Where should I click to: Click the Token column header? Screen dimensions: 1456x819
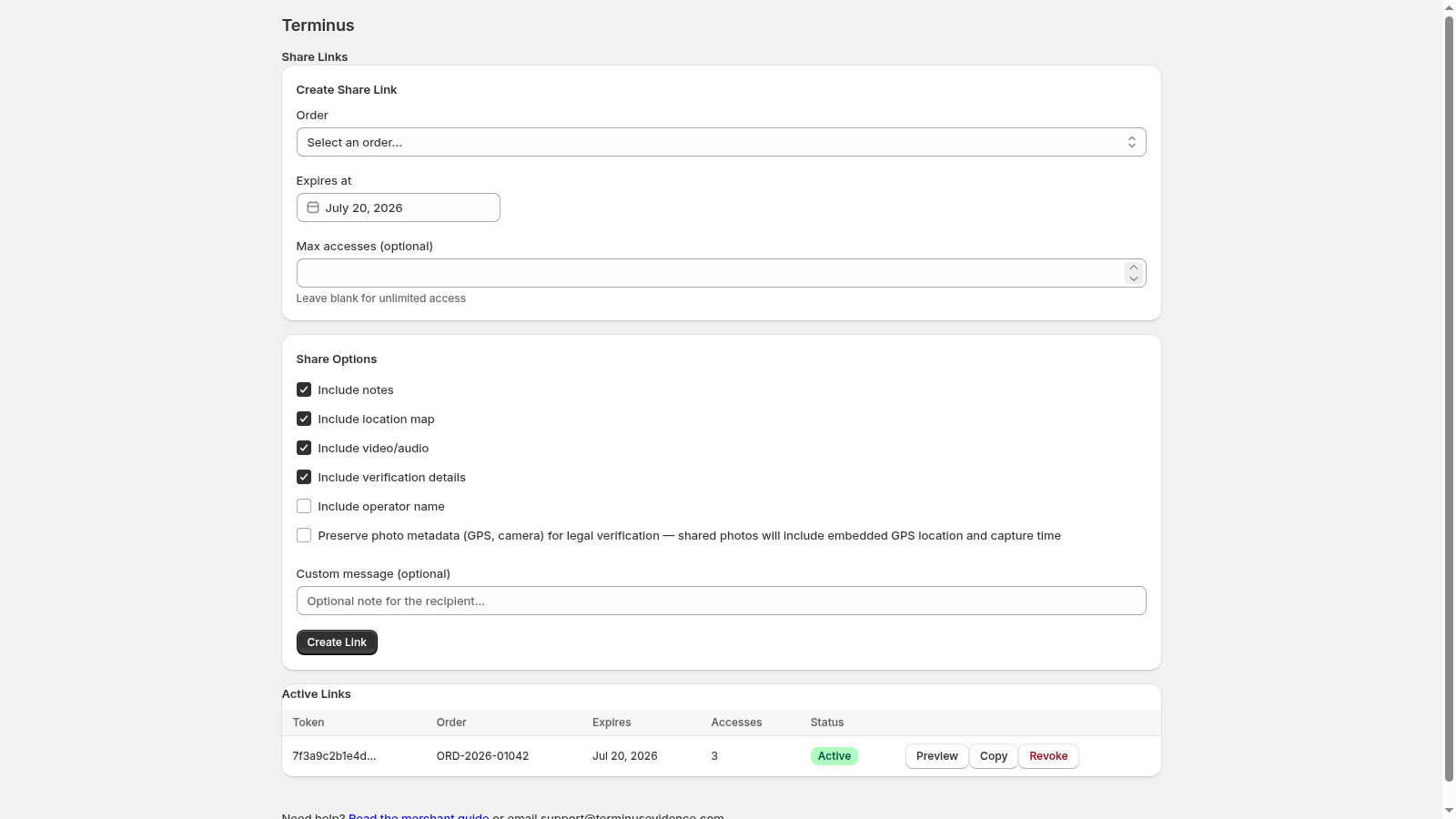pos(308,723)
